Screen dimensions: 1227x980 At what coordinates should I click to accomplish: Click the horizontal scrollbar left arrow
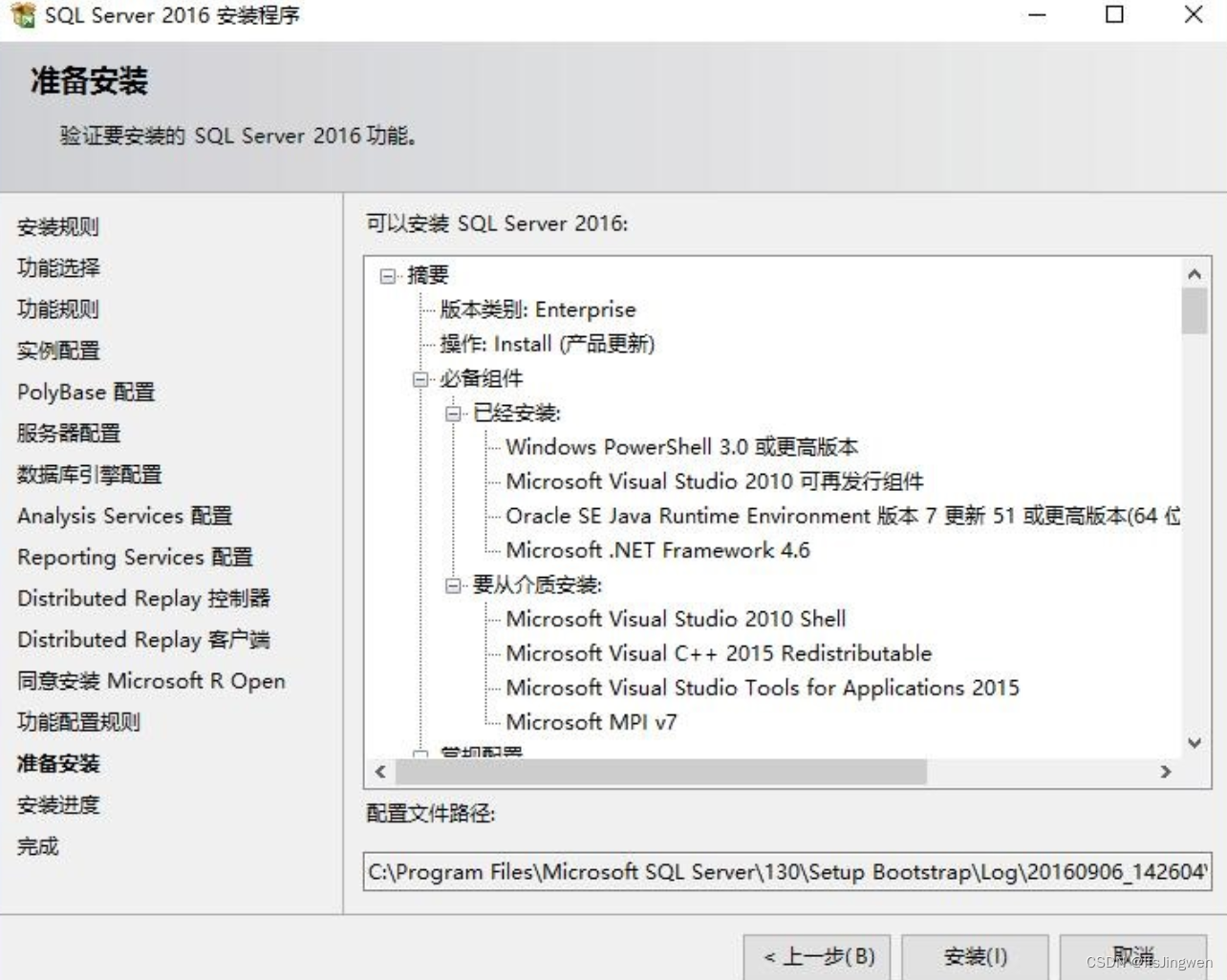(x=380, y=772)
